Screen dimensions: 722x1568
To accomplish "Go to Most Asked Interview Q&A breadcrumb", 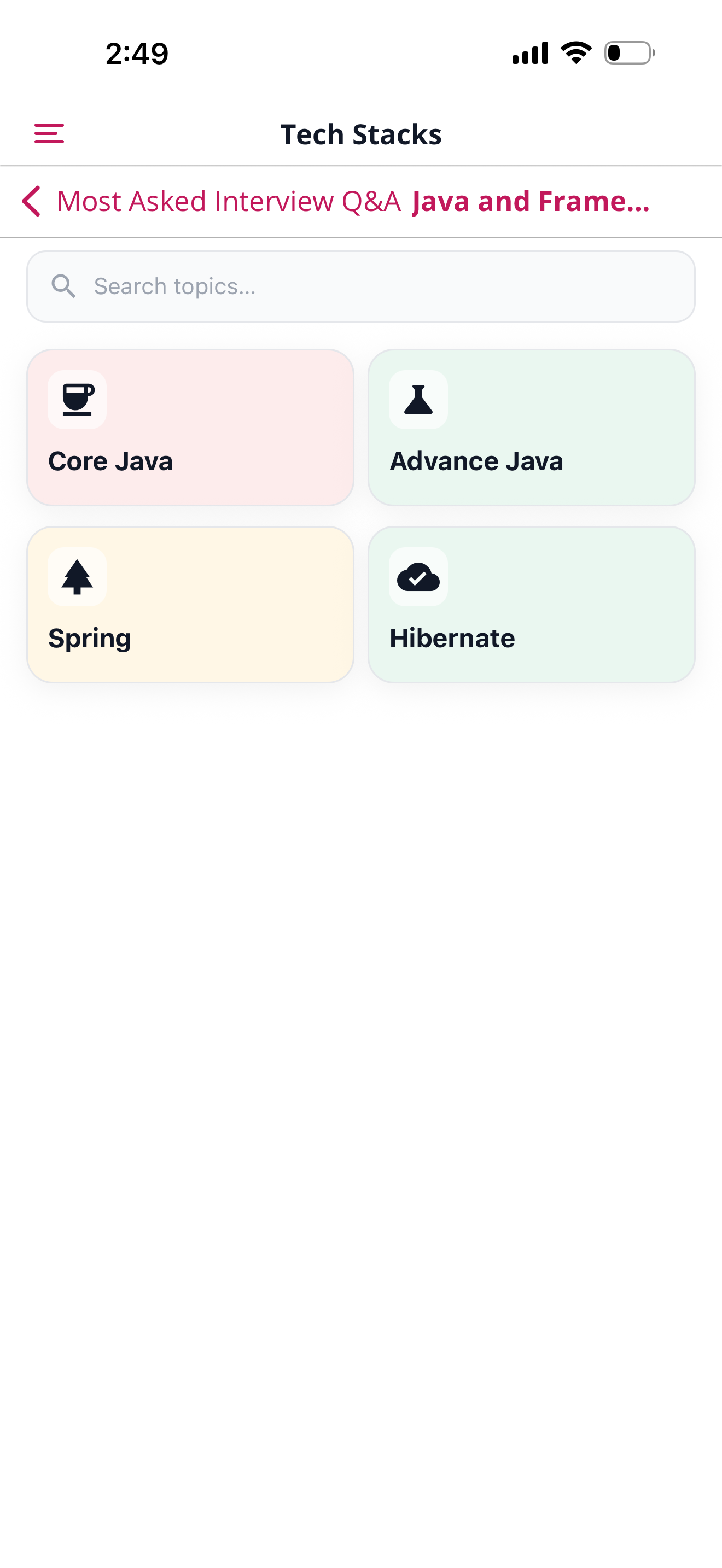I will point(228,201).
